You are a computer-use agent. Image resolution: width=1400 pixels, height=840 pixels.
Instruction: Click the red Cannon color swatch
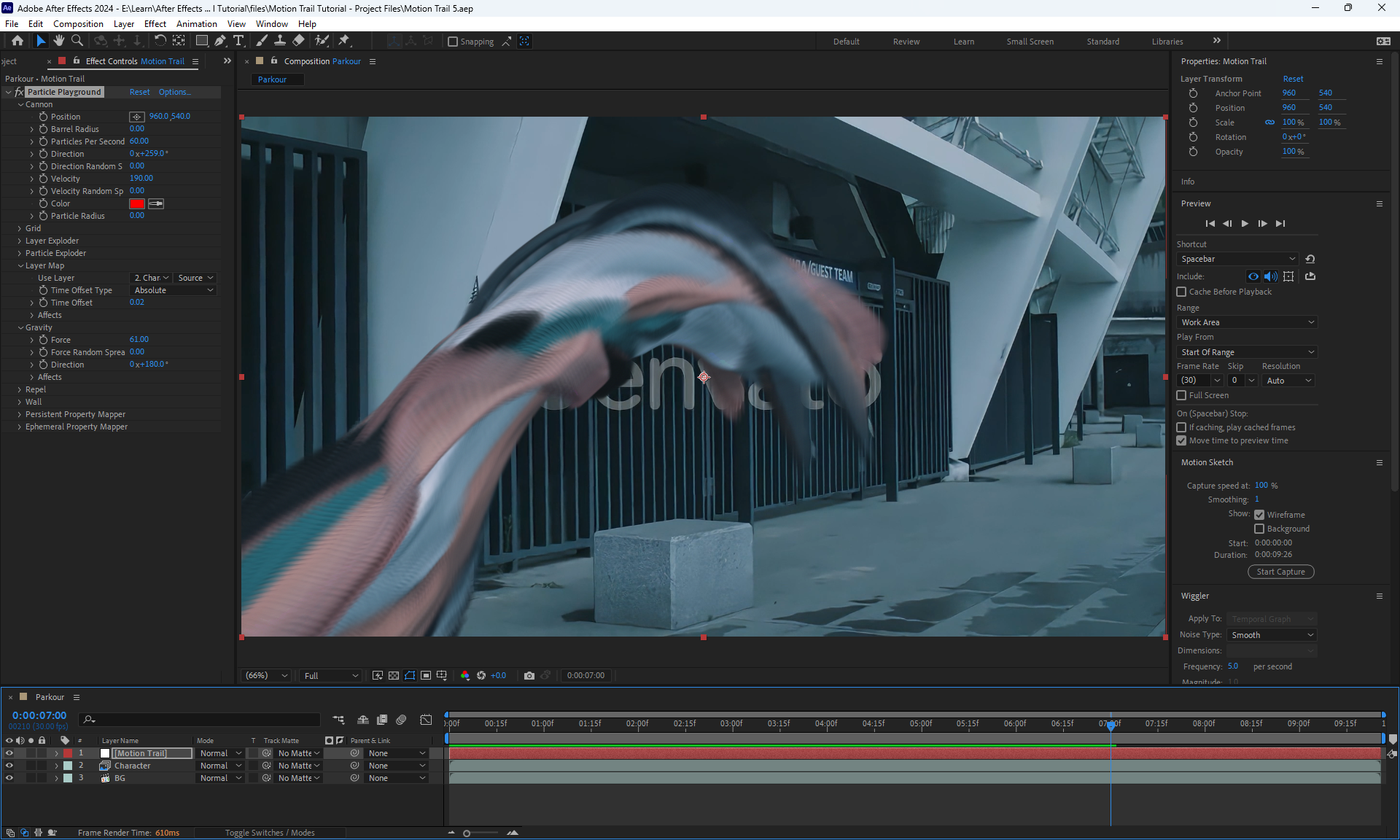click(x=137, y=203)
